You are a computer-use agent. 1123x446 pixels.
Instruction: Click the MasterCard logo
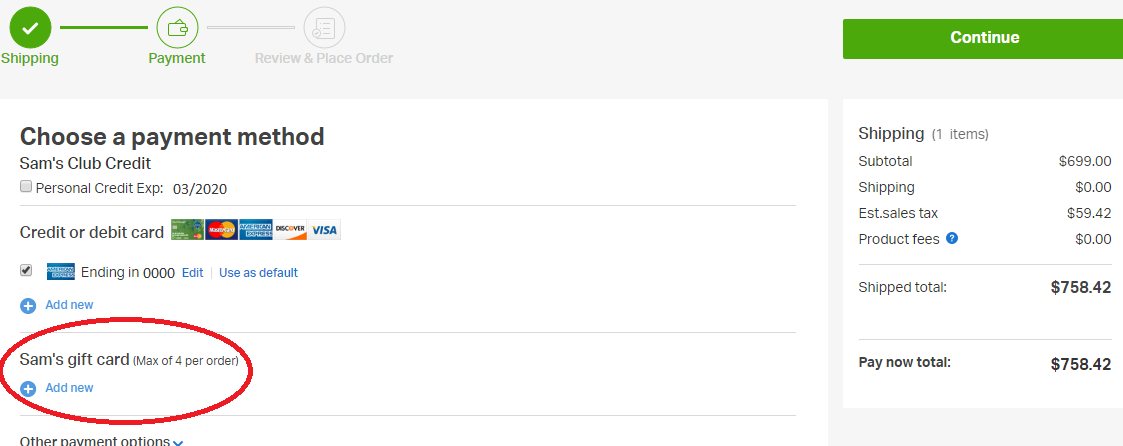(x=222, y=231)
